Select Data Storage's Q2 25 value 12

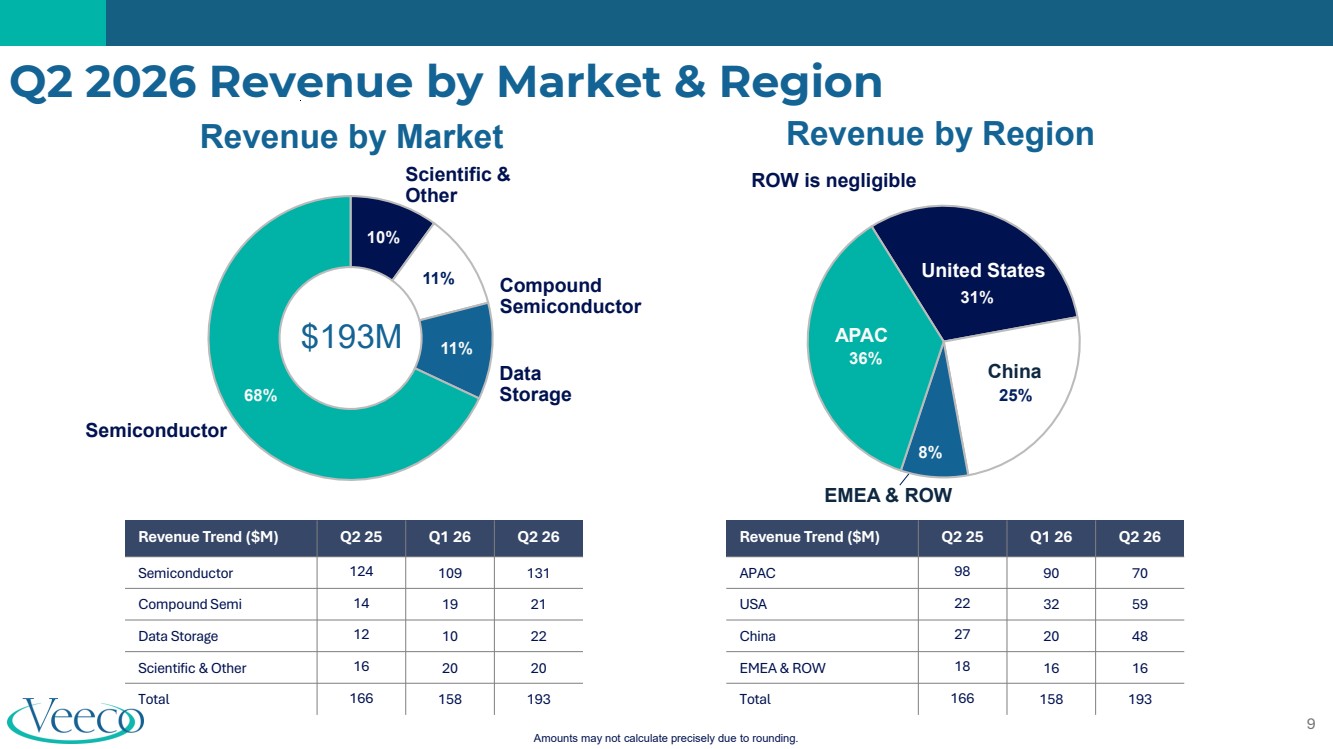click(361, 634)
